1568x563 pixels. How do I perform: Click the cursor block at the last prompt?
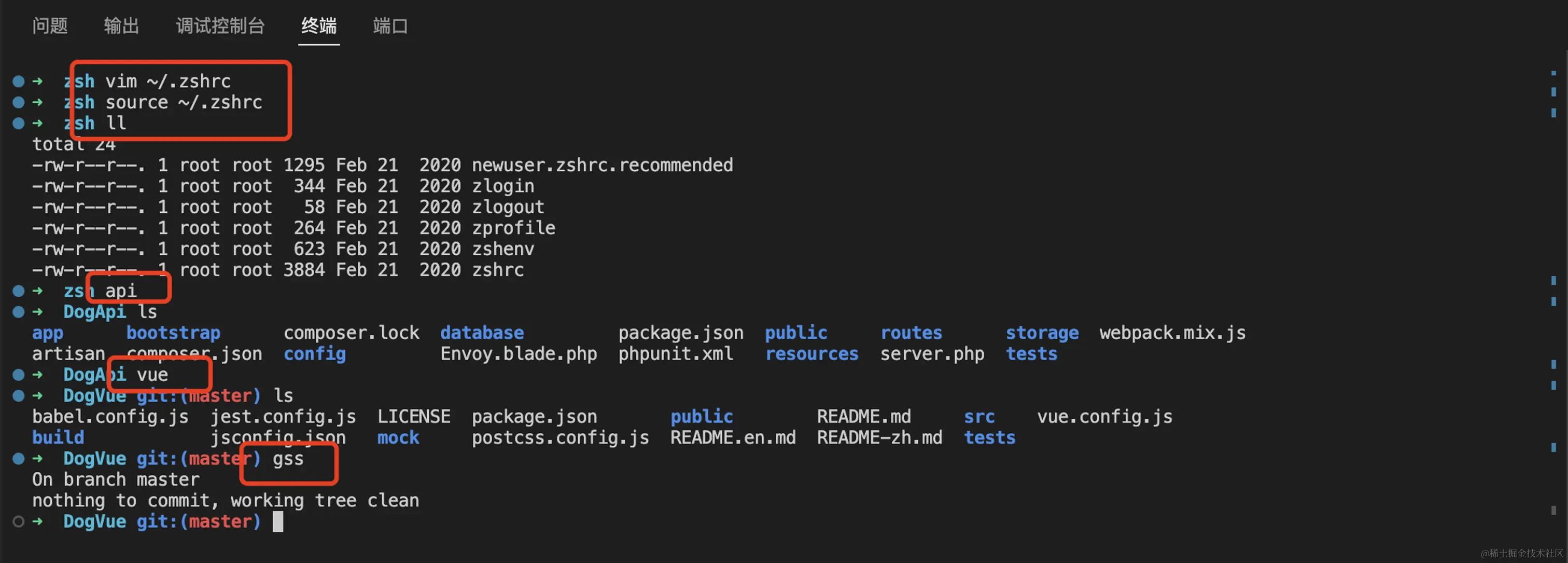coord(277,521)
